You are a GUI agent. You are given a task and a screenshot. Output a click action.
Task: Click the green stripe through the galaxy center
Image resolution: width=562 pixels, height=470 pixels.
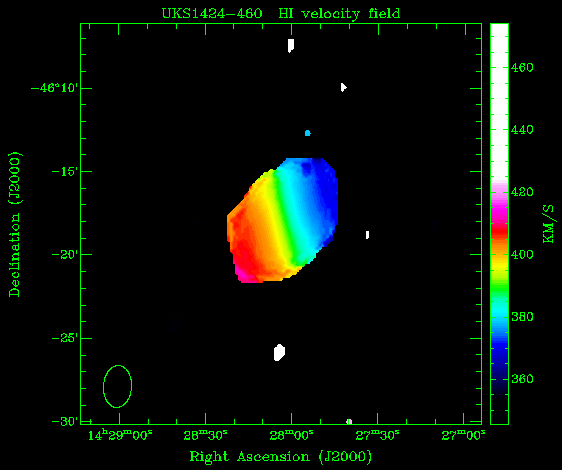pos(285,219)
